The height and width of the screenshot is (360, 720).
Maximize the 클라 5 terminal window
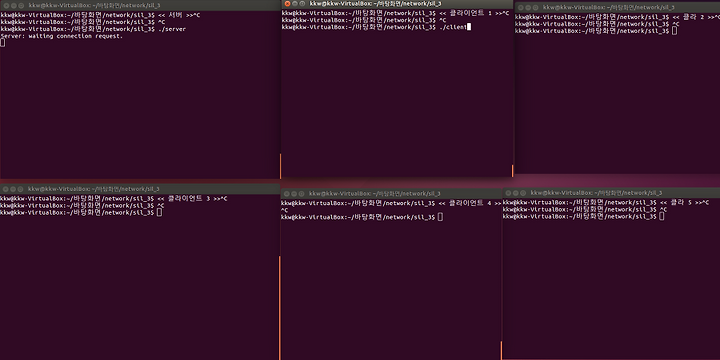(523, 193)
